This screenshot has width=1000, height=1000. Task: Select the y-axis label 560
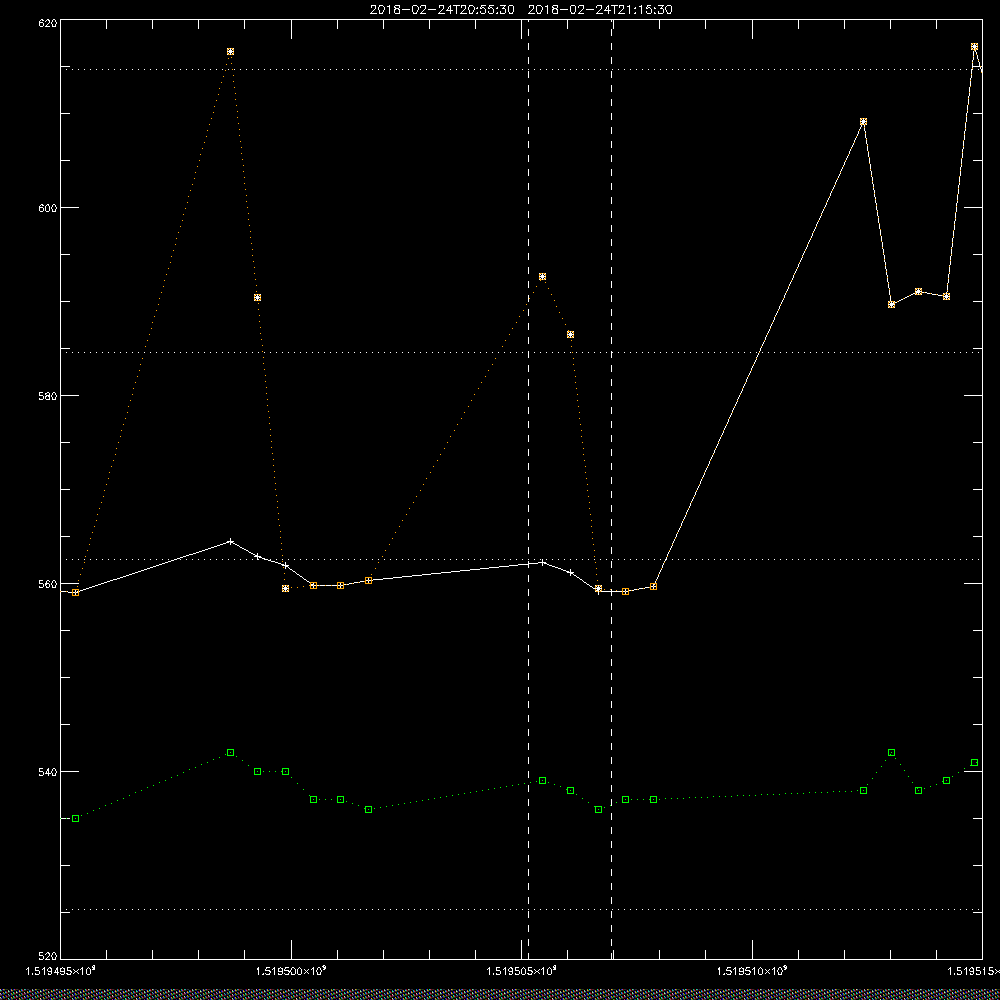[48, 584]
